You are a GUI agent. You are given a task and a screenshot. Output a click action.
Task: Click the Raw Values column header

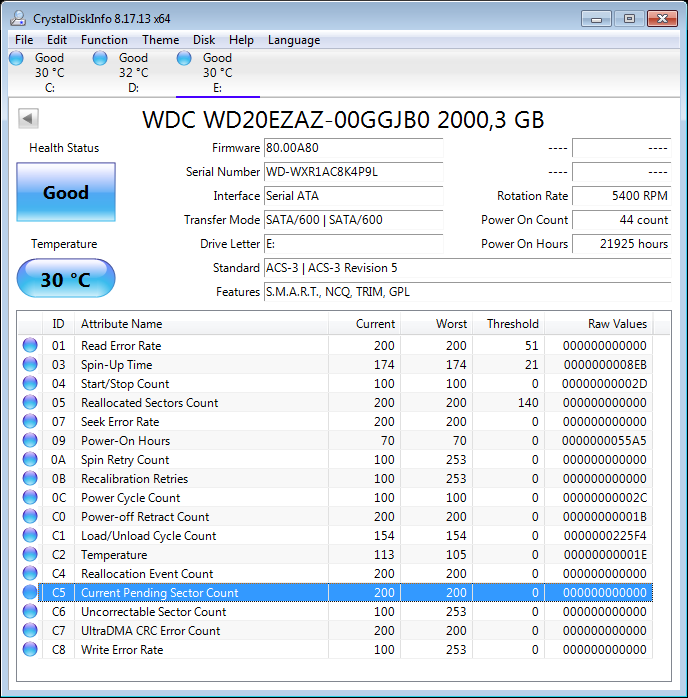[x=599, y=324]
